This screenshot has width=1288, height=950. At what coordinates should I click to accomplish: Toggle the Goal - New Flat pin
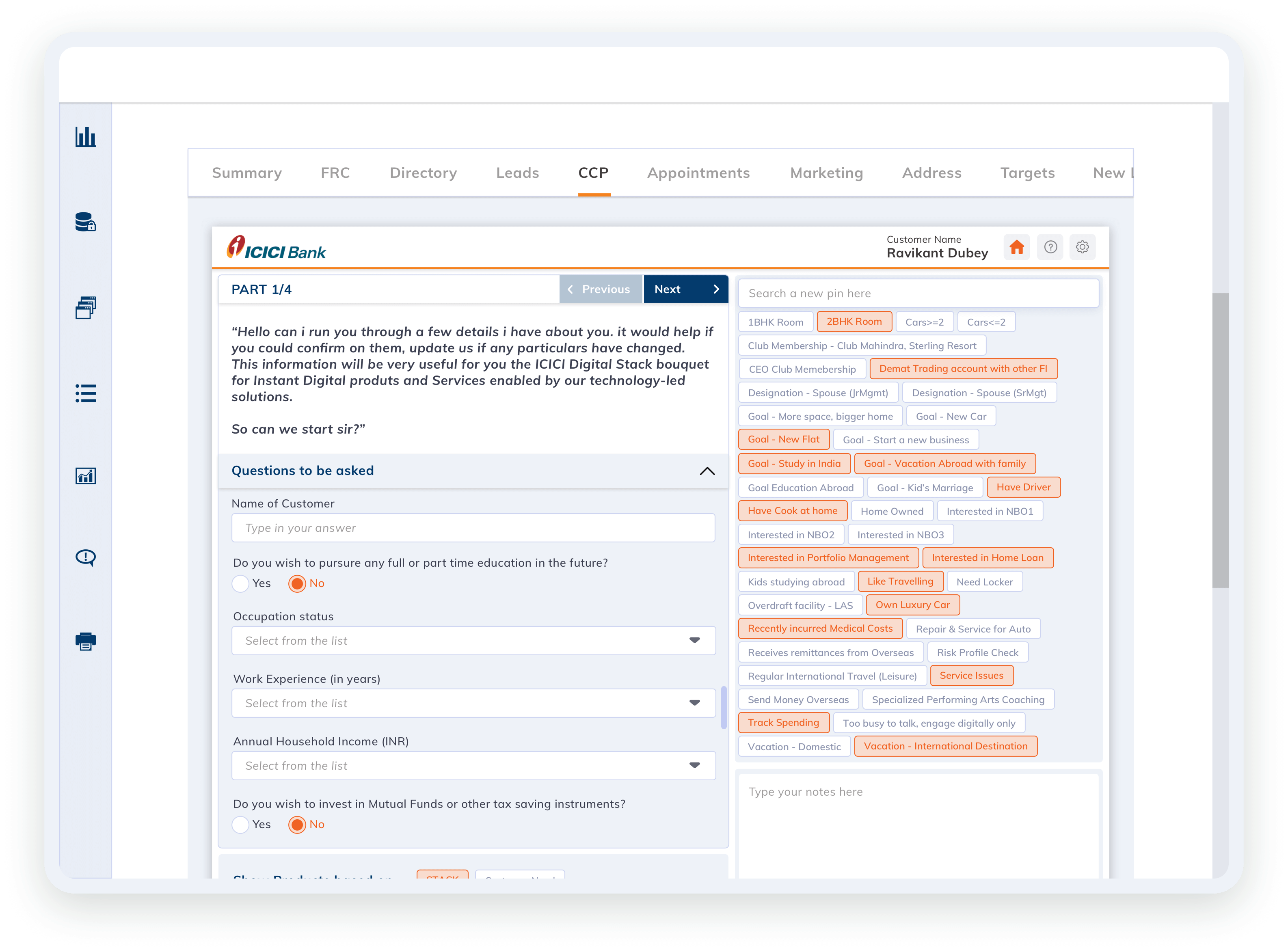[x=783, y=439]
